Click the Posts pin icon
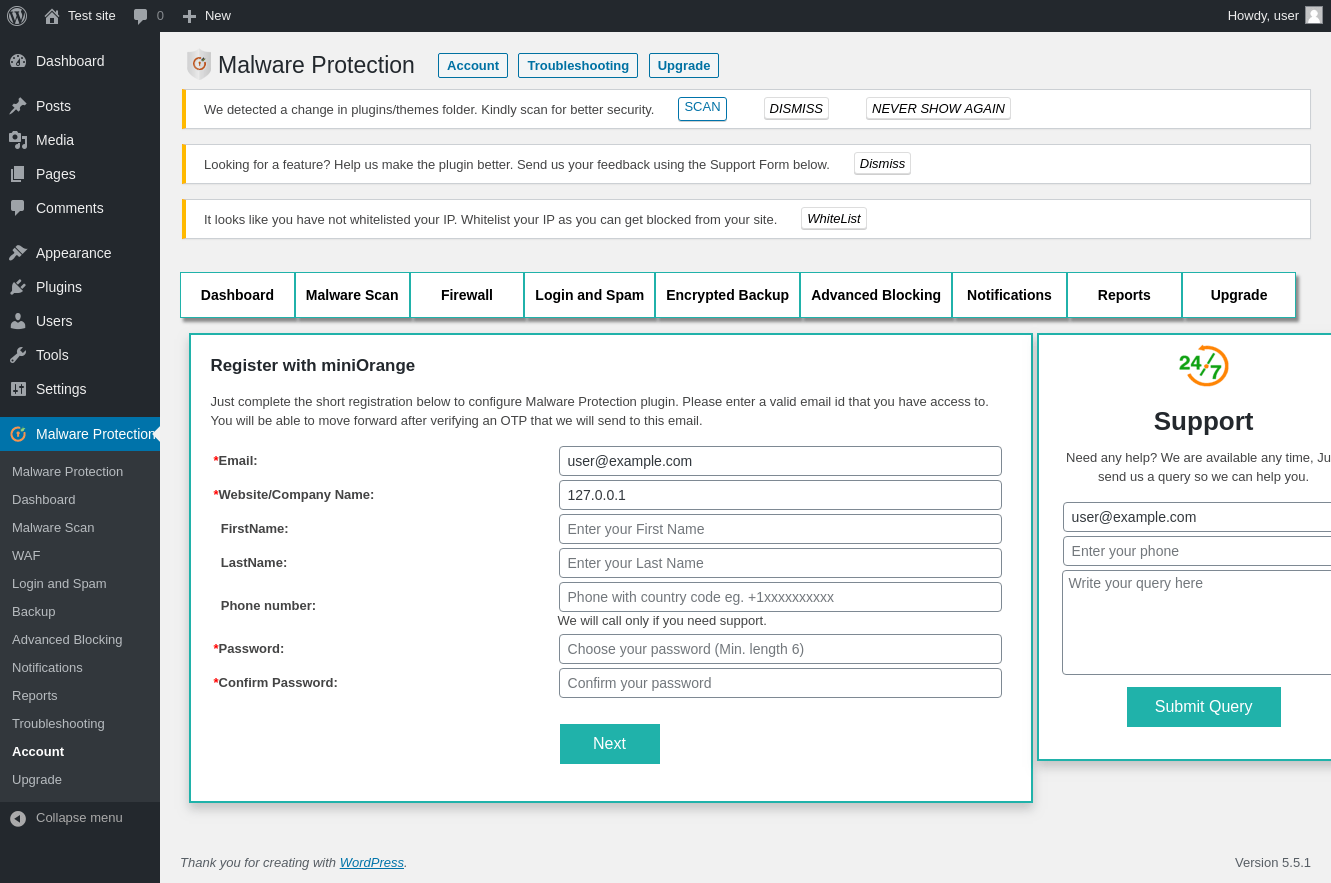The height and width of the screenshot is (883, 1331). [18, 106]
